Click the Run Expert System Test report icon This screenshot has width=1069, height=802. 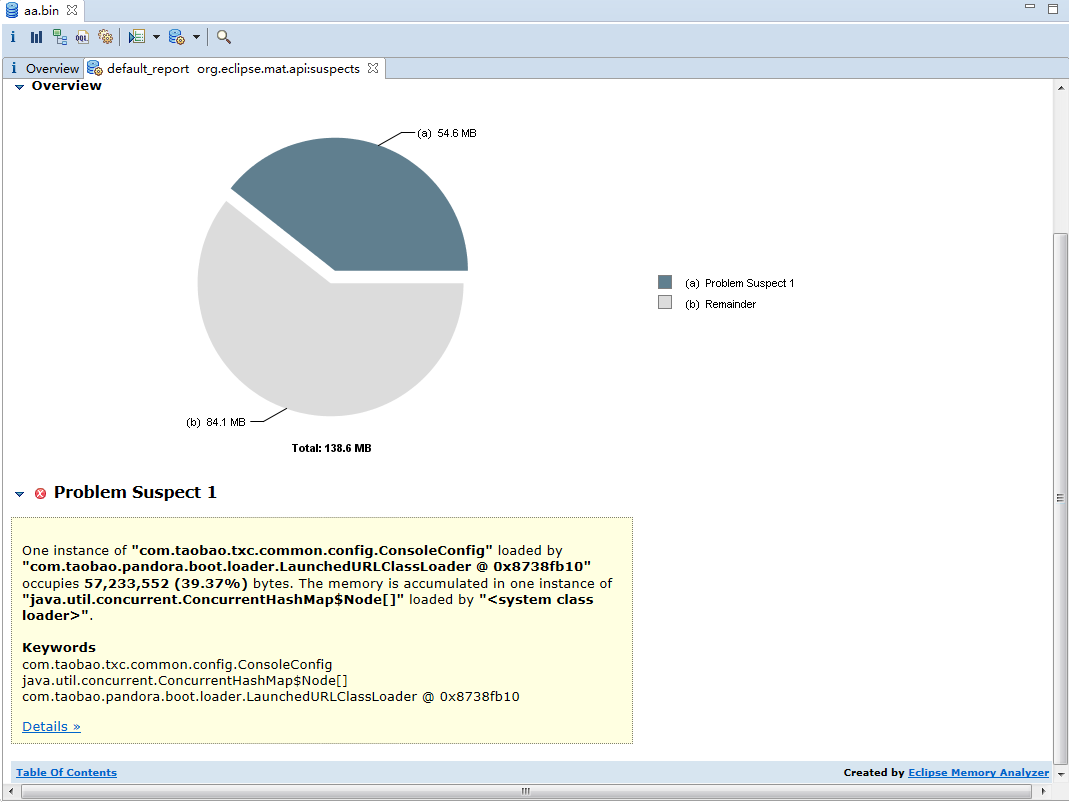click(x=137, y=37)
